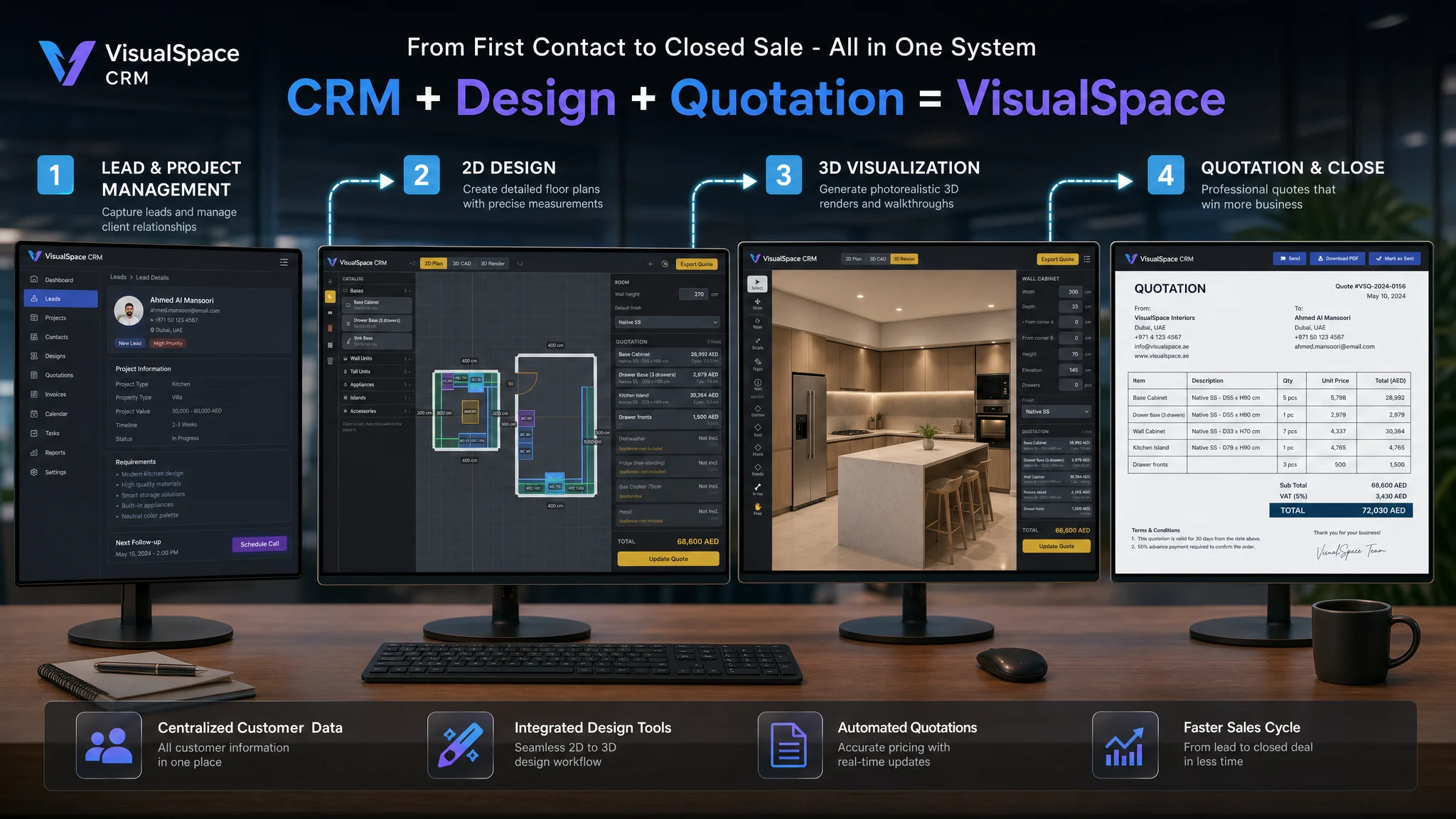Click Ahmed Al Mansoori's profile photo

[129, 311]
